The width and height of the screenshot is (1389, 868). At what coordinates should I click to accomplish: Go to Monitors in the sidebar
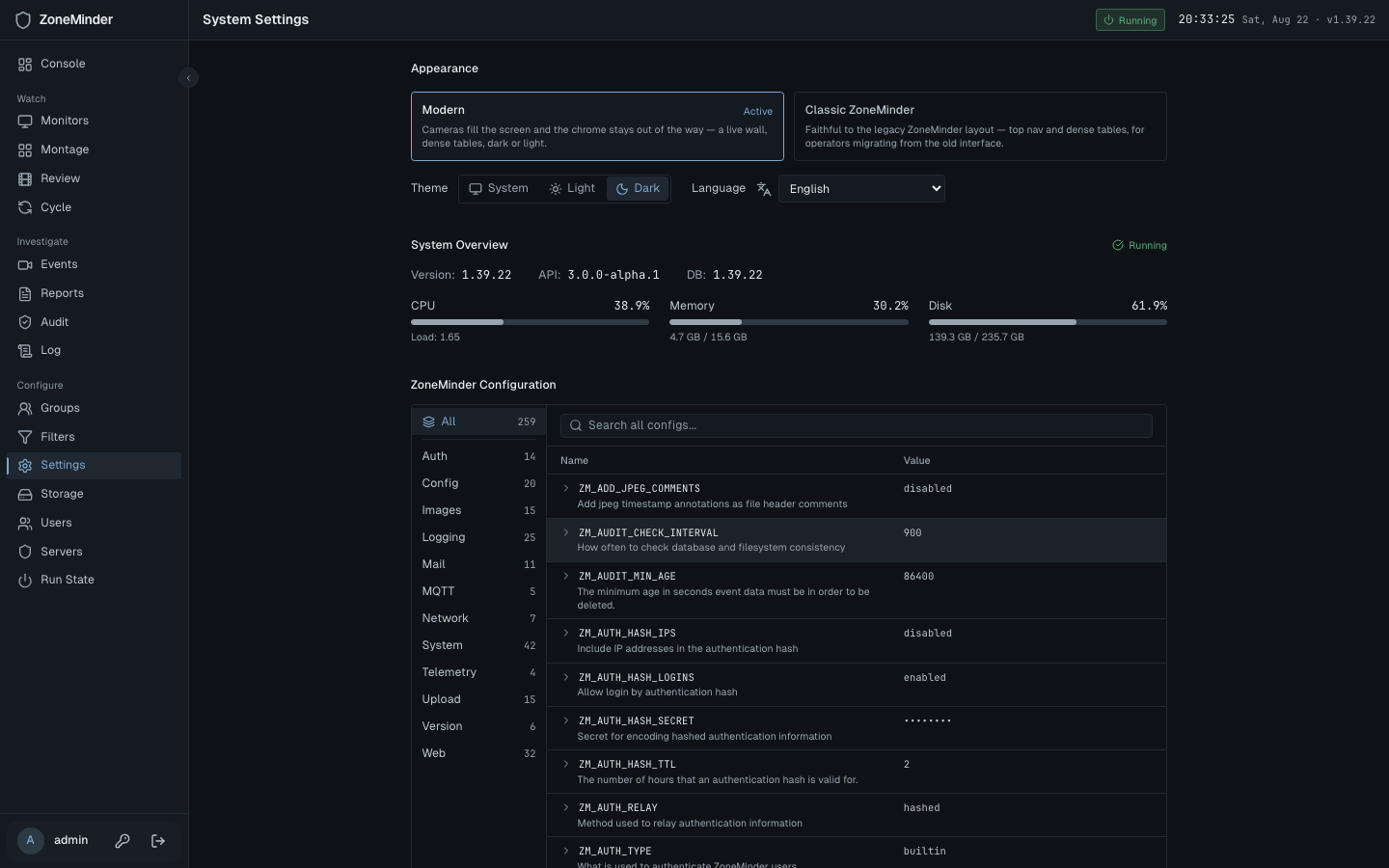click(94, 121)
